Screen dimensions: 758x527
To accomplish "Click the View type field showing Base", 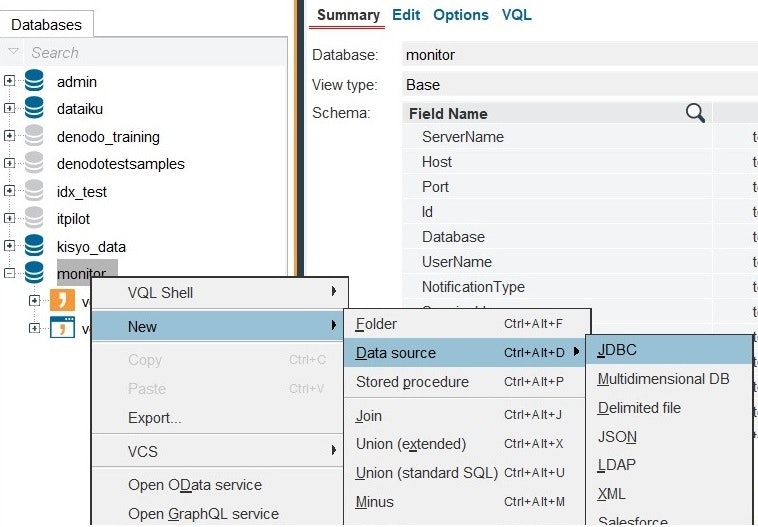I will [x=580, y=85].
